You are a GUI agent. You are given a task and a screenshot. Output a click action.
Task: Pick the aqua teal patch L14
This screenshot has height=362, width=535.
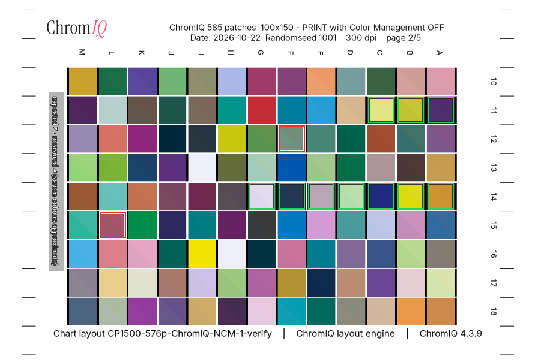click(x=113, y=196)
